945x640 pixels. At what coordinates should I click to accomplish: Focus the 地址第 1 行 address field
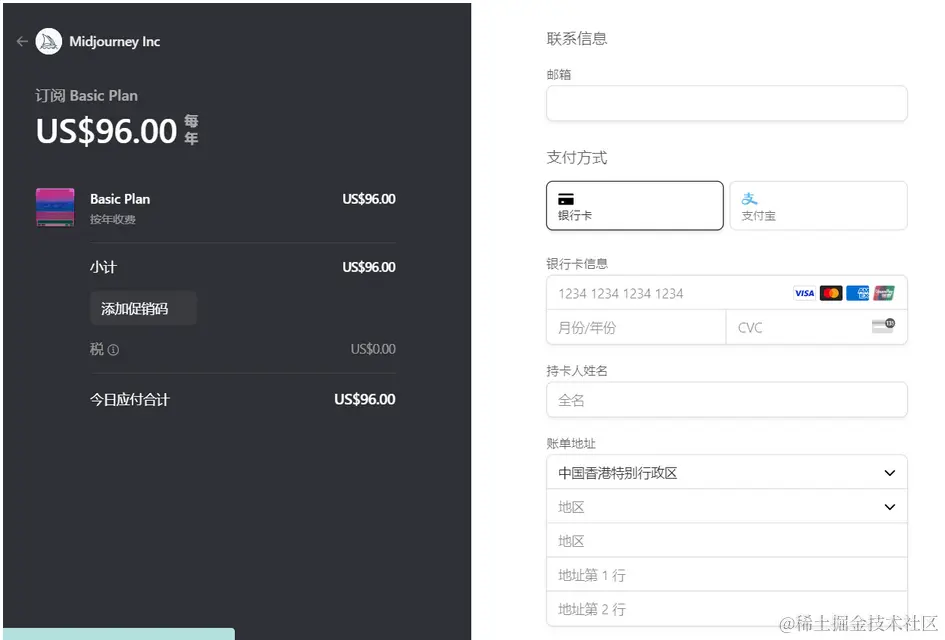(x=727, y=575)
